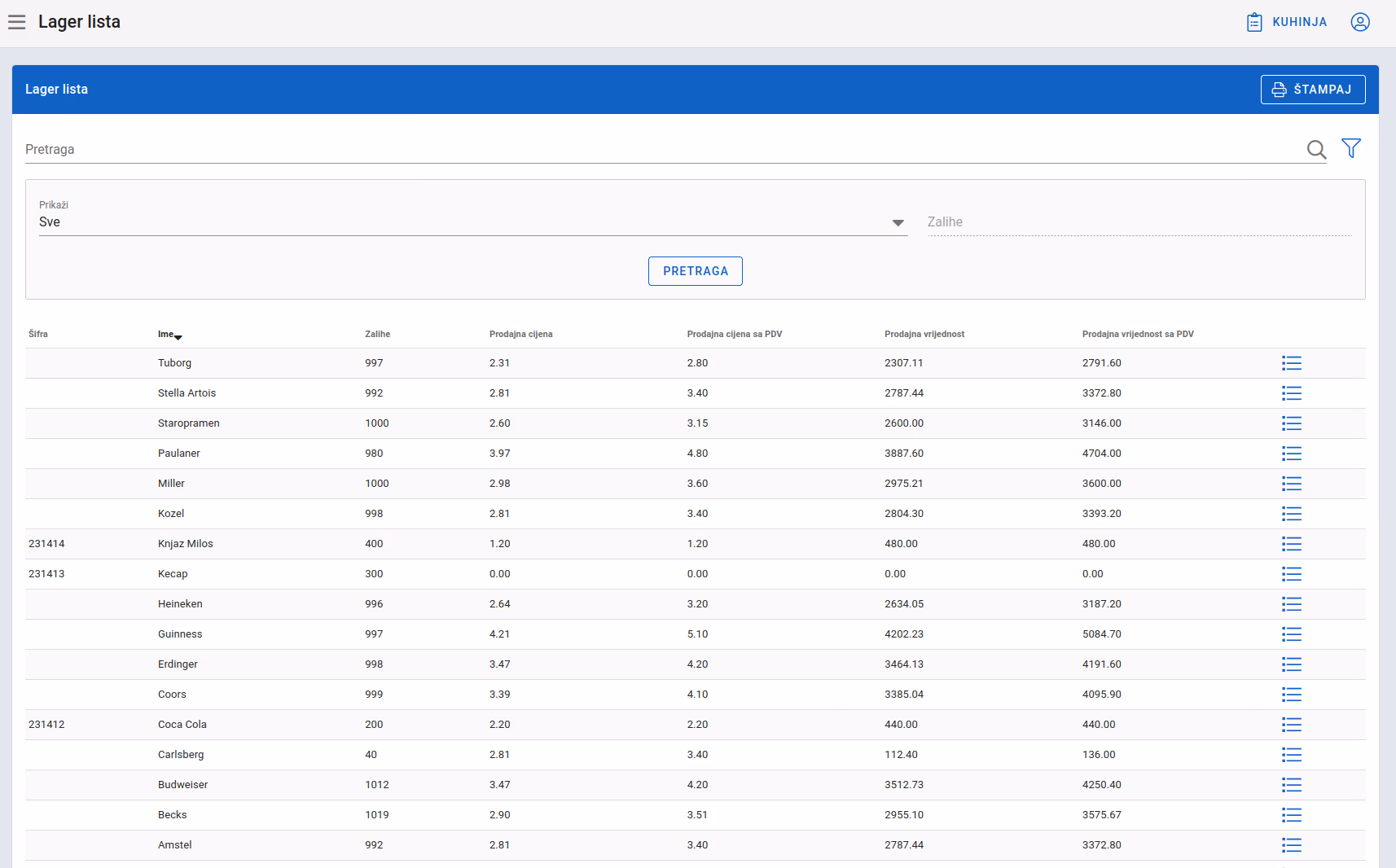Open details list icon for Coca Cola
Viewport: 1396px width, 868px height.
pos(1292,725)
